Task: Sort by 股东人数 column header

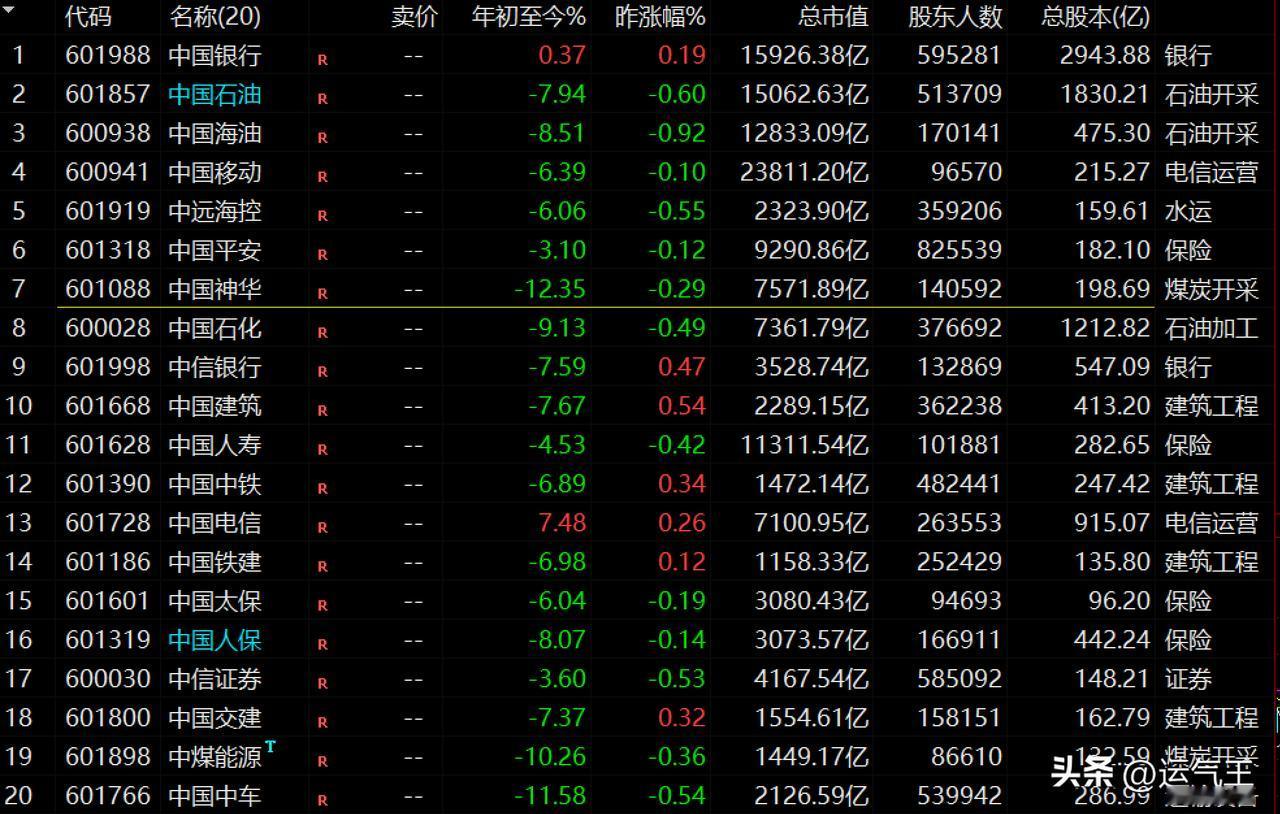Action: coord(955,17)
